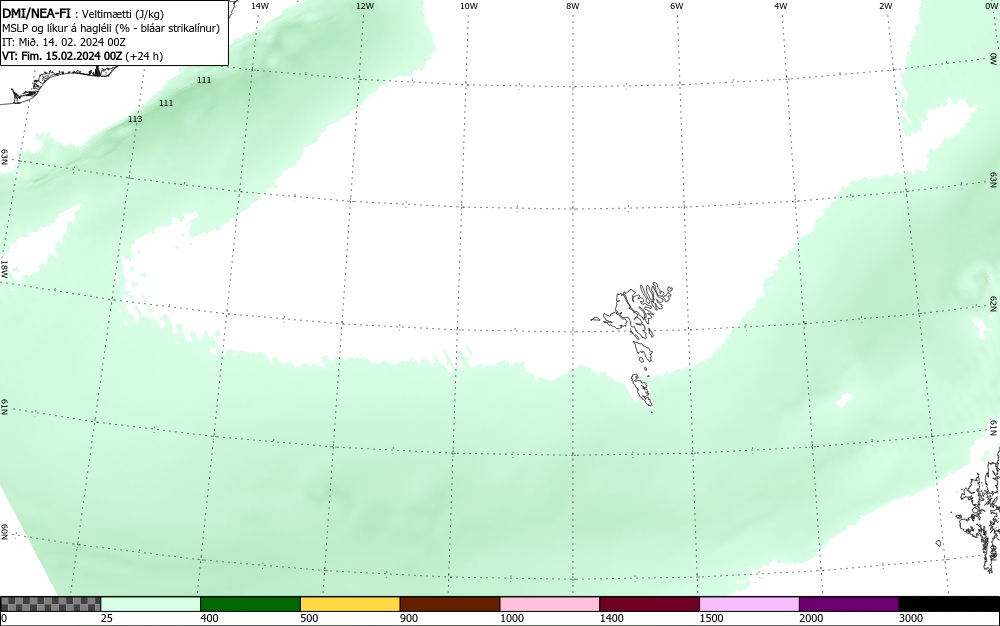Screen dimensions: 1000x626
Task: Click the "12W" longitude label
Action: tap(364, 6)
